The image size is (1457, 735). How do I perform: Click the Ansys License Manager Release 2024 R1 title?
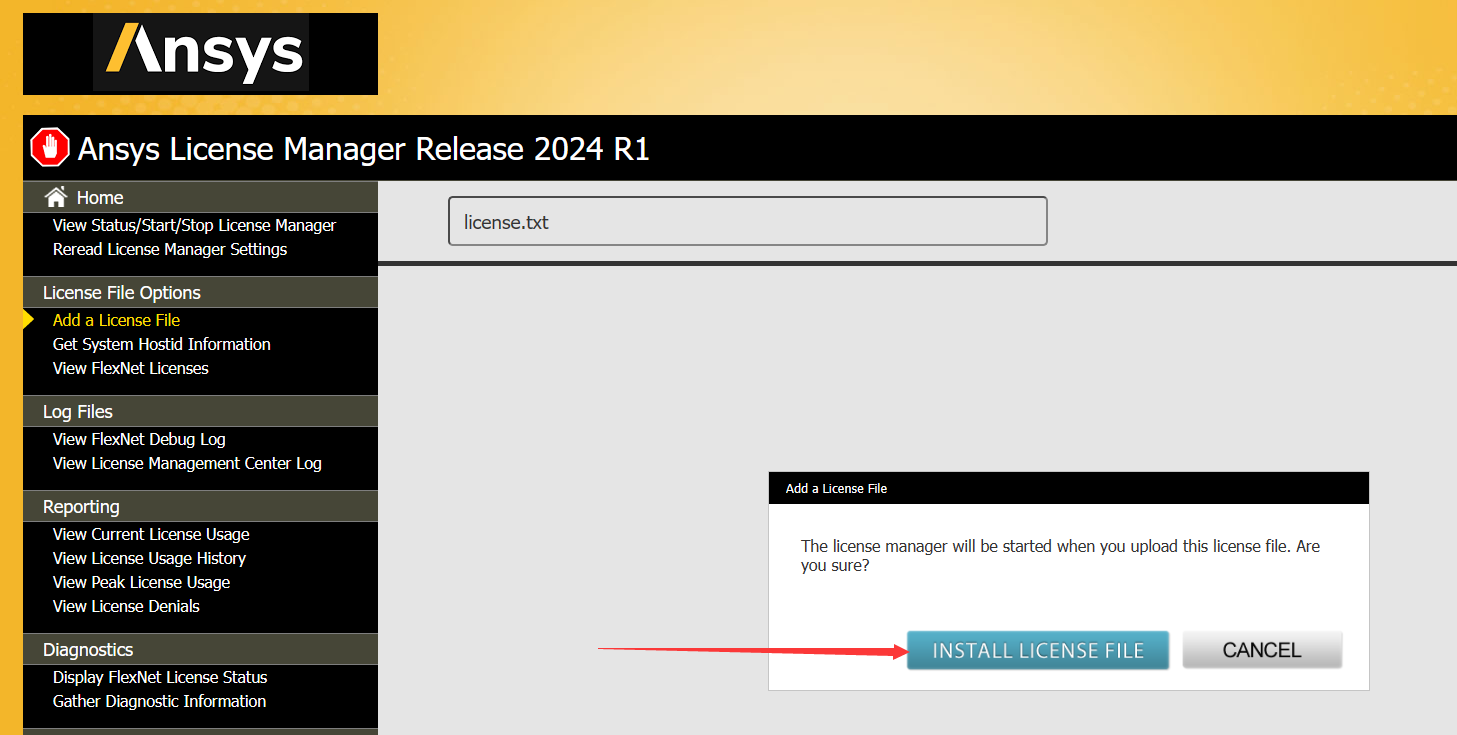click(364, 149)
